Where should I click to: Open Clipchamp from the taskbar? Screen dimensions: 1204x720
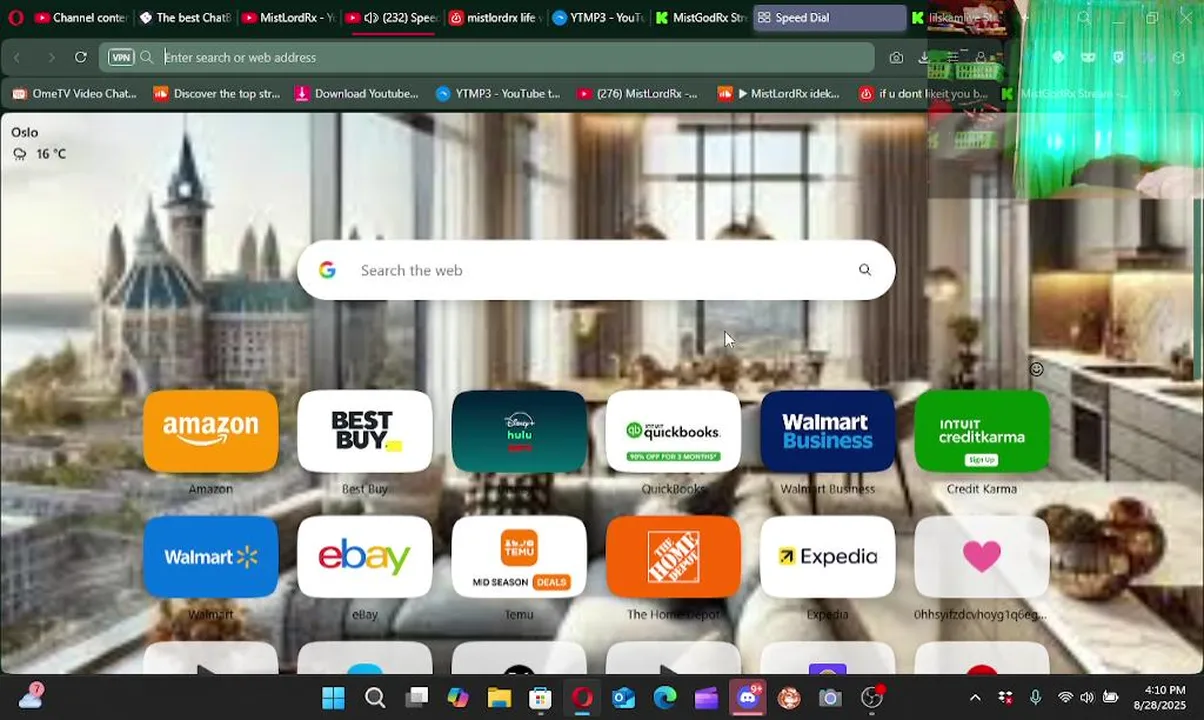pos(706,697)
